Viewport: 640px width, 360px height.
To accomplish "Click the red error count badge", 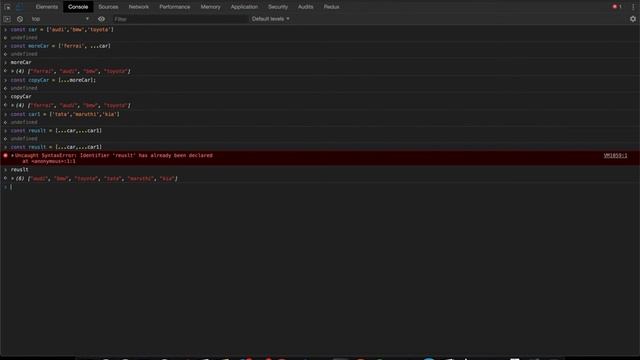I will click(617, 7).
